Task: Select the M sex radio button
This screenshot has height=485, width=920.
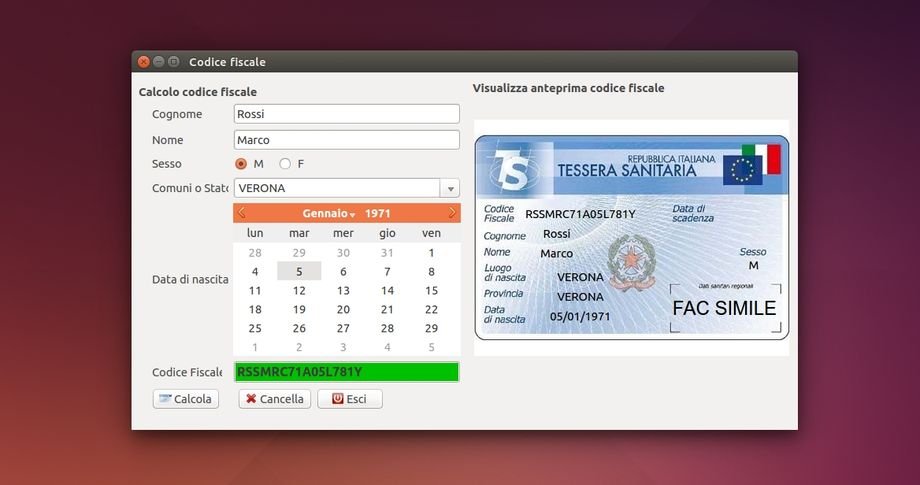Action: (x=241, y=164)
